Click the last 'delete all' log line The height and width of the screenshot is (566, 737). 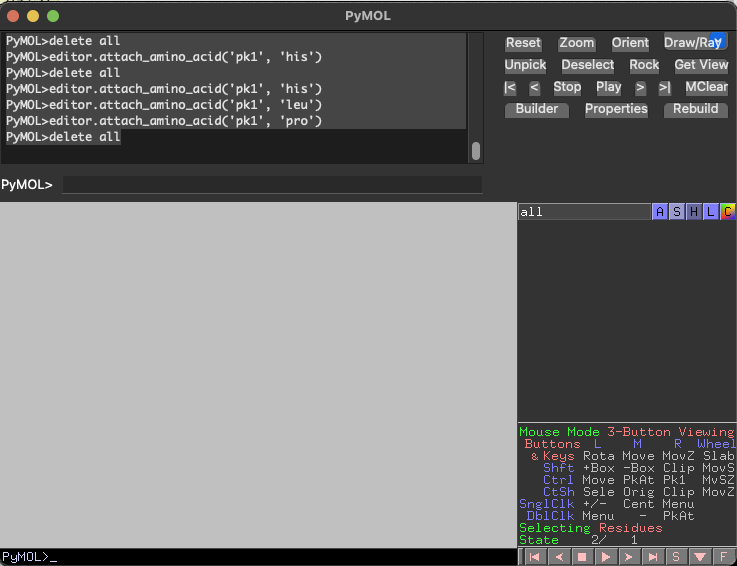[x=63, y=137]
